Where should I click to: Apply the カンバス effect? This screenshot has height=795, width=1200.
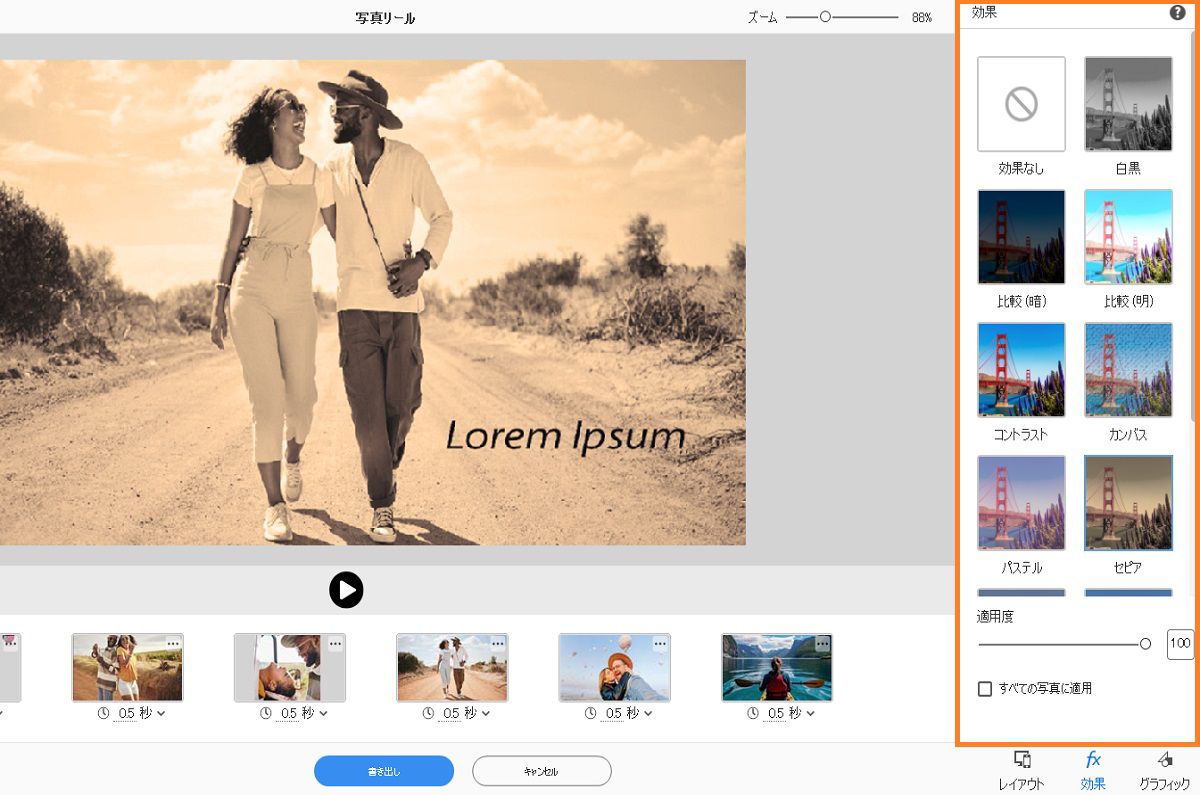(1128, 370)
